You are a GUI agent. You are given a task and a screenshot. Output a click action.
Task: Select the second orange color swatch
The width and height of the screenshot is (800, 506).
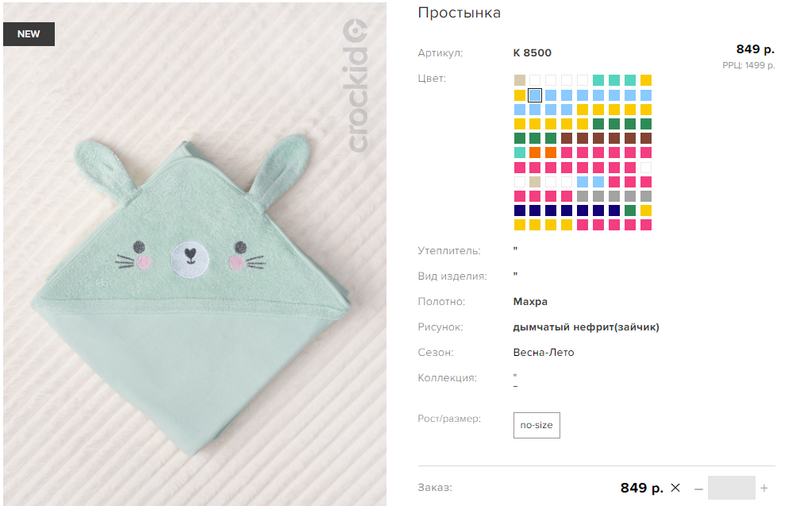point(551,153)
